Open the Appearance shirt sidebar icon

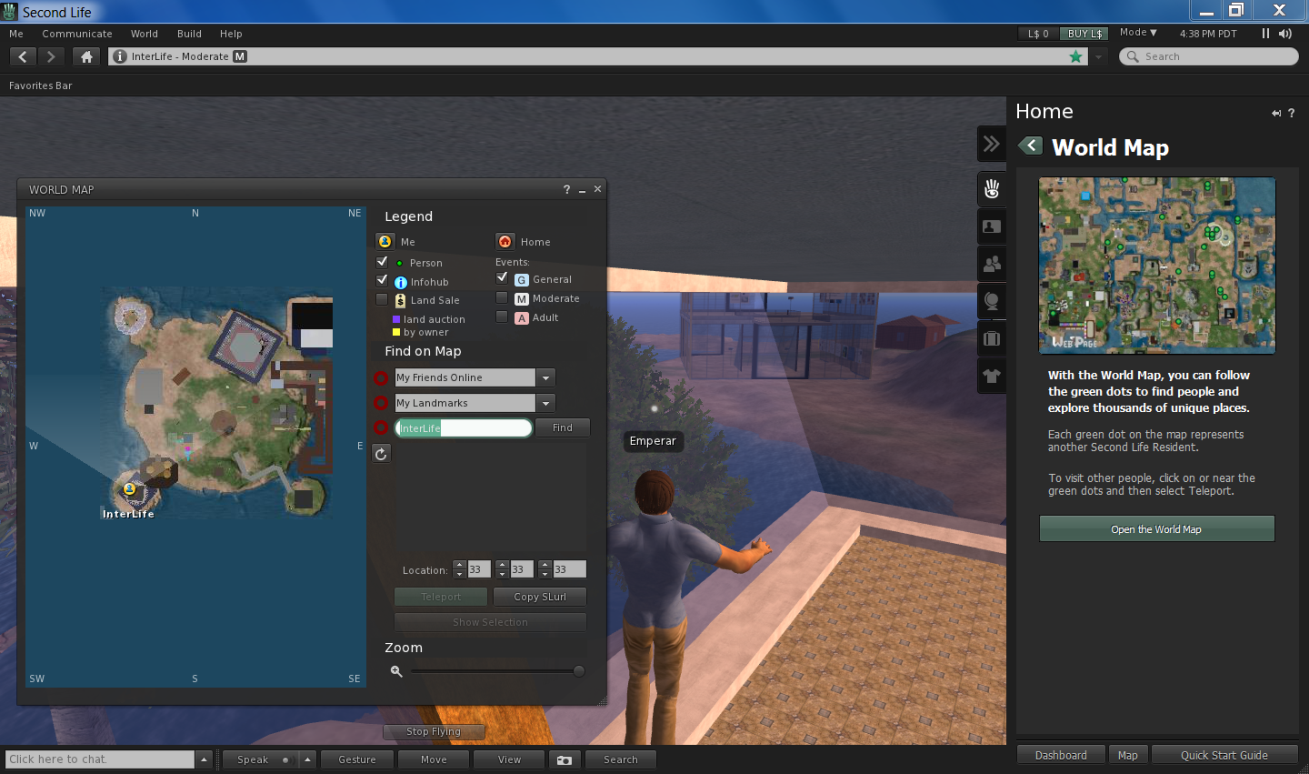992,376
